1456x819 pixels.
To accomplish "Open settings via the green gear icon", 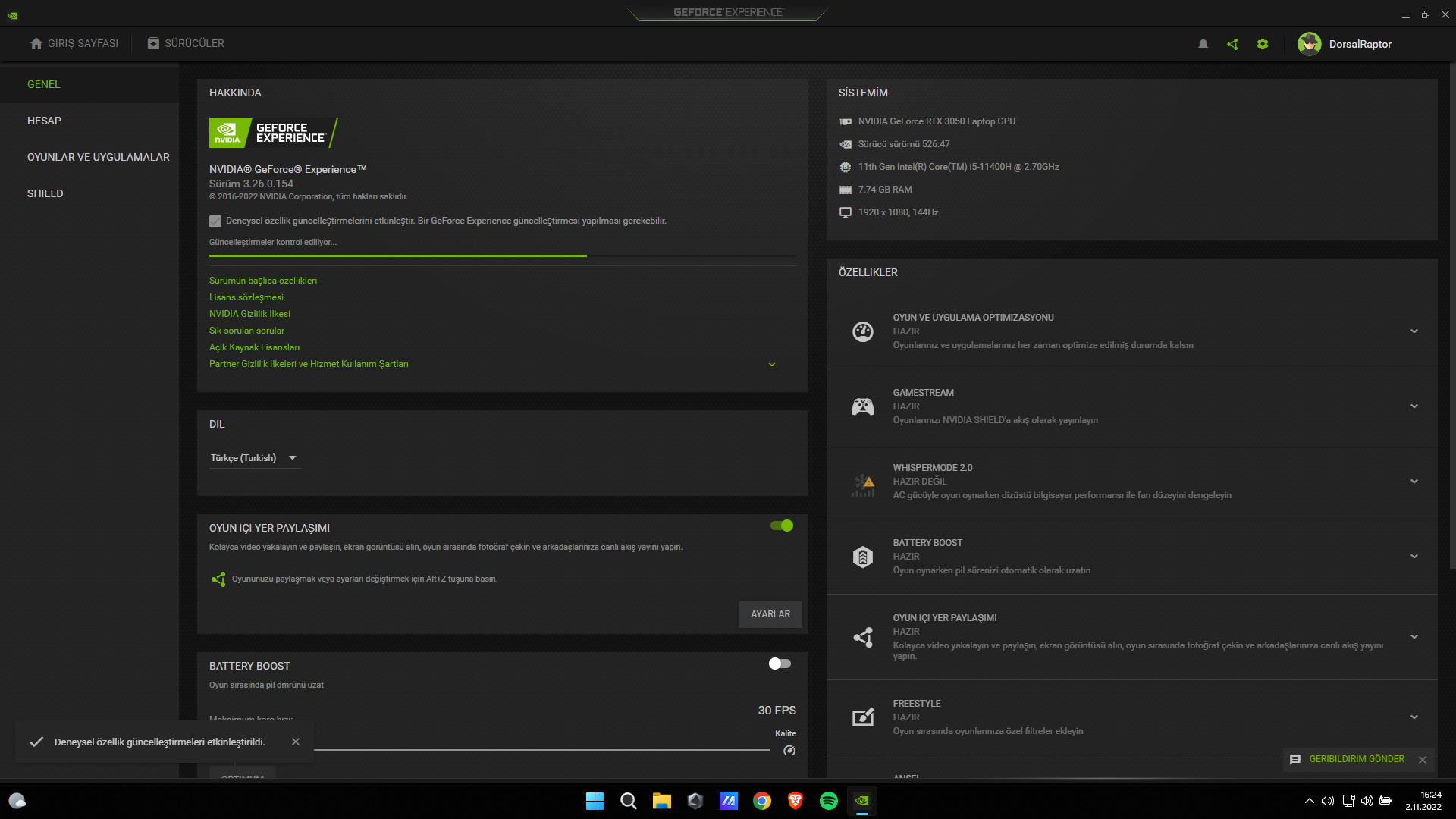I will tap(1263, 44).
